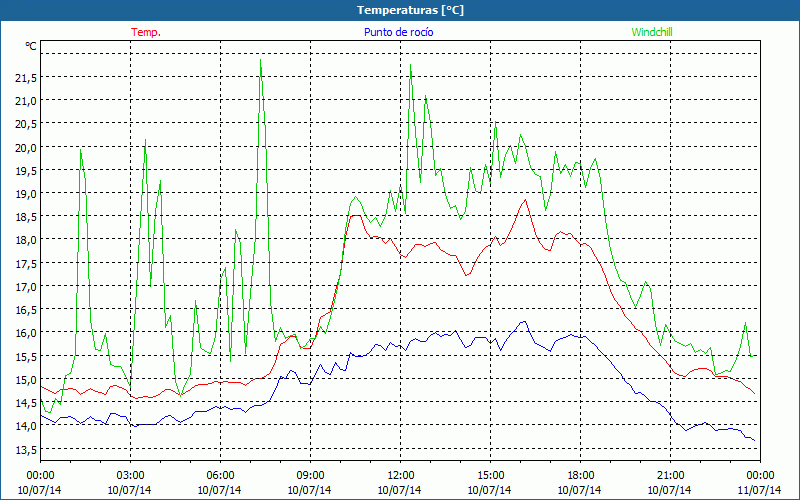Select the green Windchill legend label
The image size is (800, 500).
pos(652,32)
